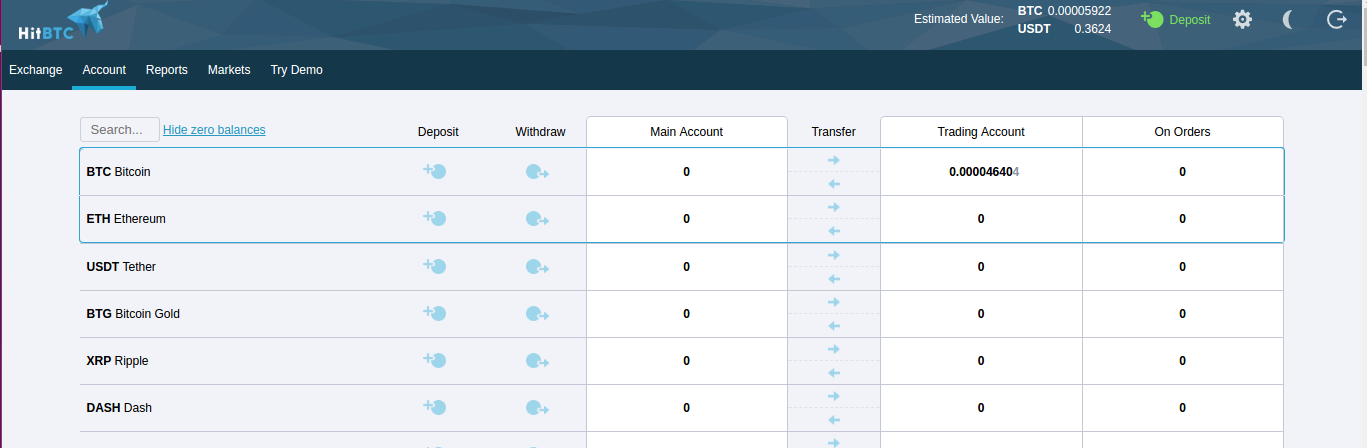Deposit BTC Bitcoin icon
The width and height of the screenshot is (1367, 448).
(x=435, y=172)
